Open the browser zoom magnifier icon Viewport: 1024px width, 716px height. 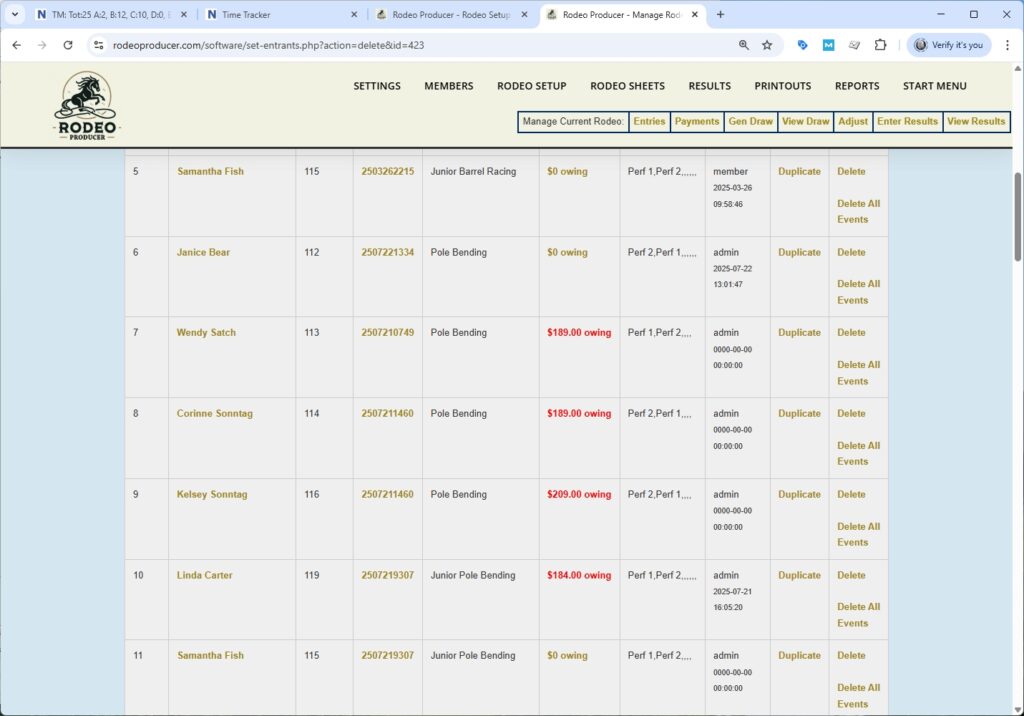coord(743,45)
